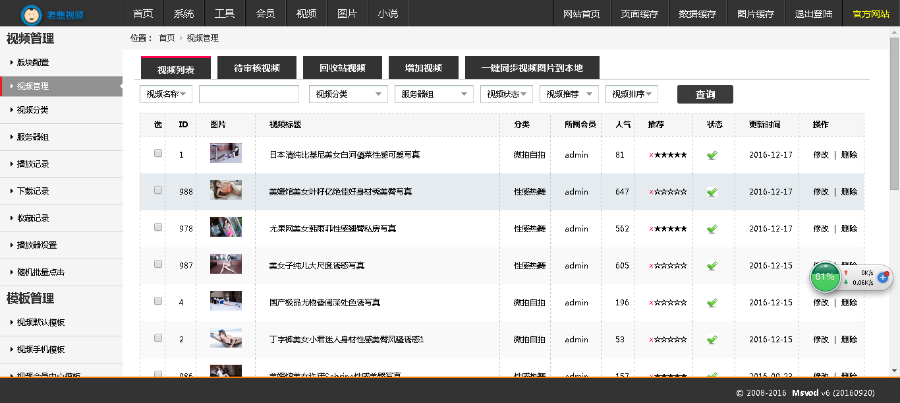900x403 pixels.
Task: Click the red x recommend icon for ID 987
Action: [x=651, y=266]
